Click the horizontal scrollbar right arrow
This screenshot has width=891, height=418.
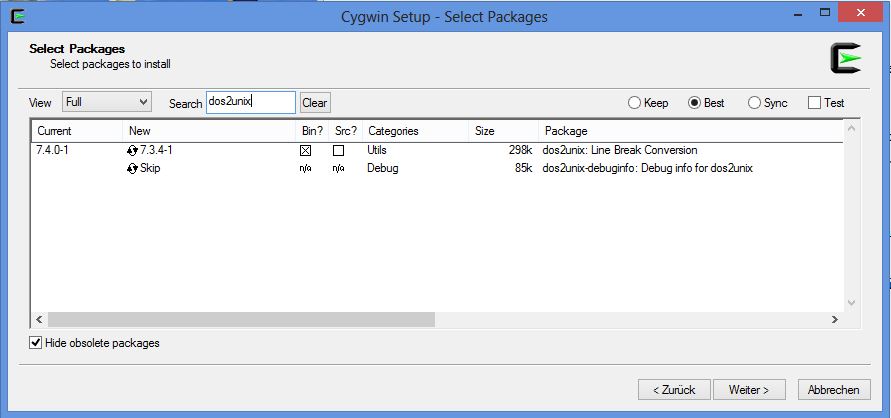(835, 320)
